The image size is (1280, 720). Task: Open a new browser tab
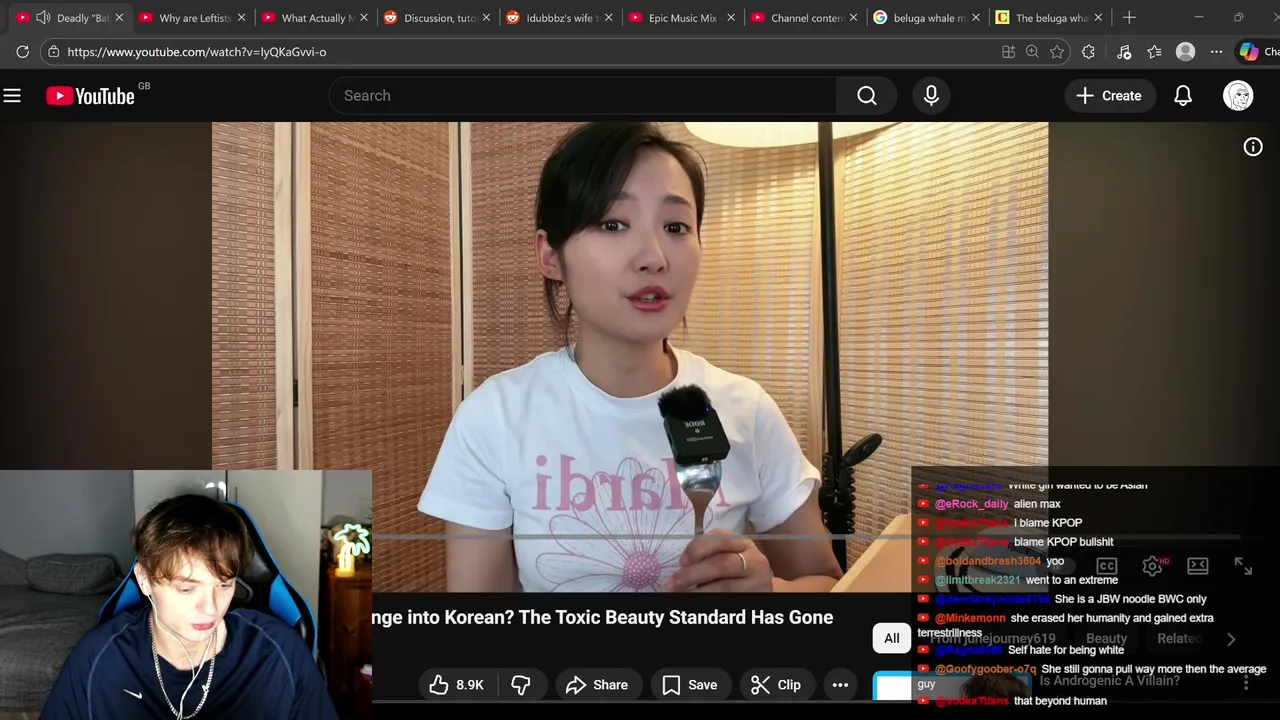(1129, 17)
